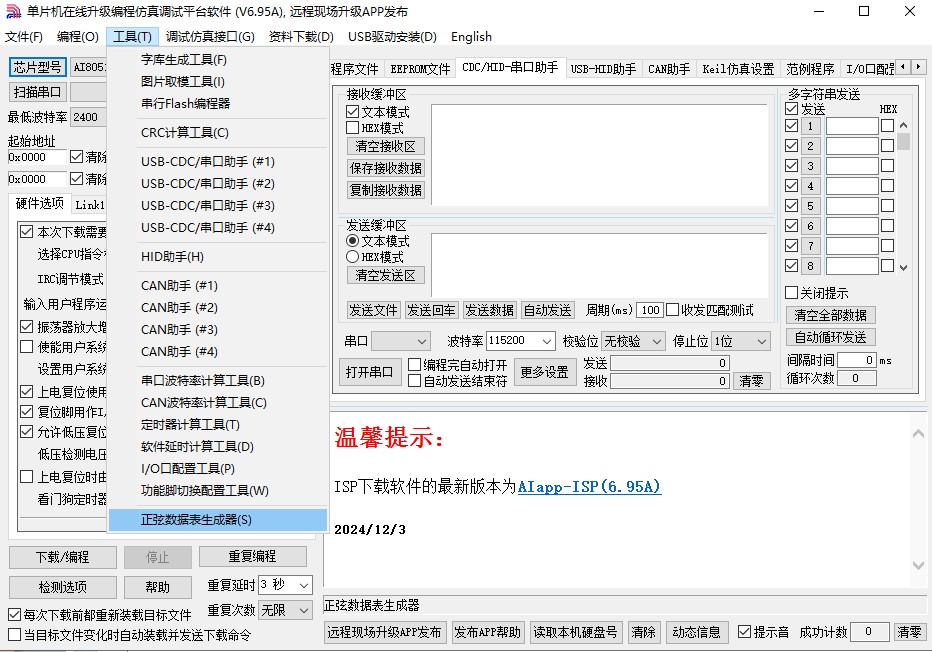Click down arrow of the tips panel scrollbar

(918, 565)
